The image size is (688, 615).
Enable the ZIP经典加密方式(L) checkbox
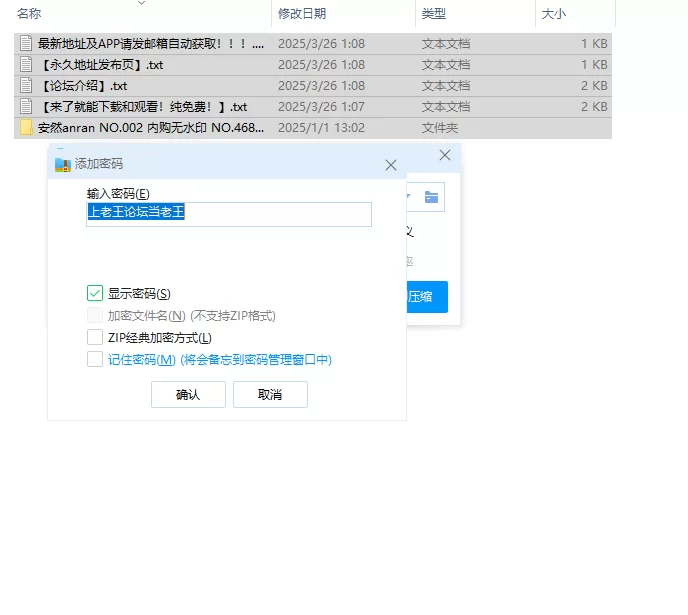pos(95,337)
